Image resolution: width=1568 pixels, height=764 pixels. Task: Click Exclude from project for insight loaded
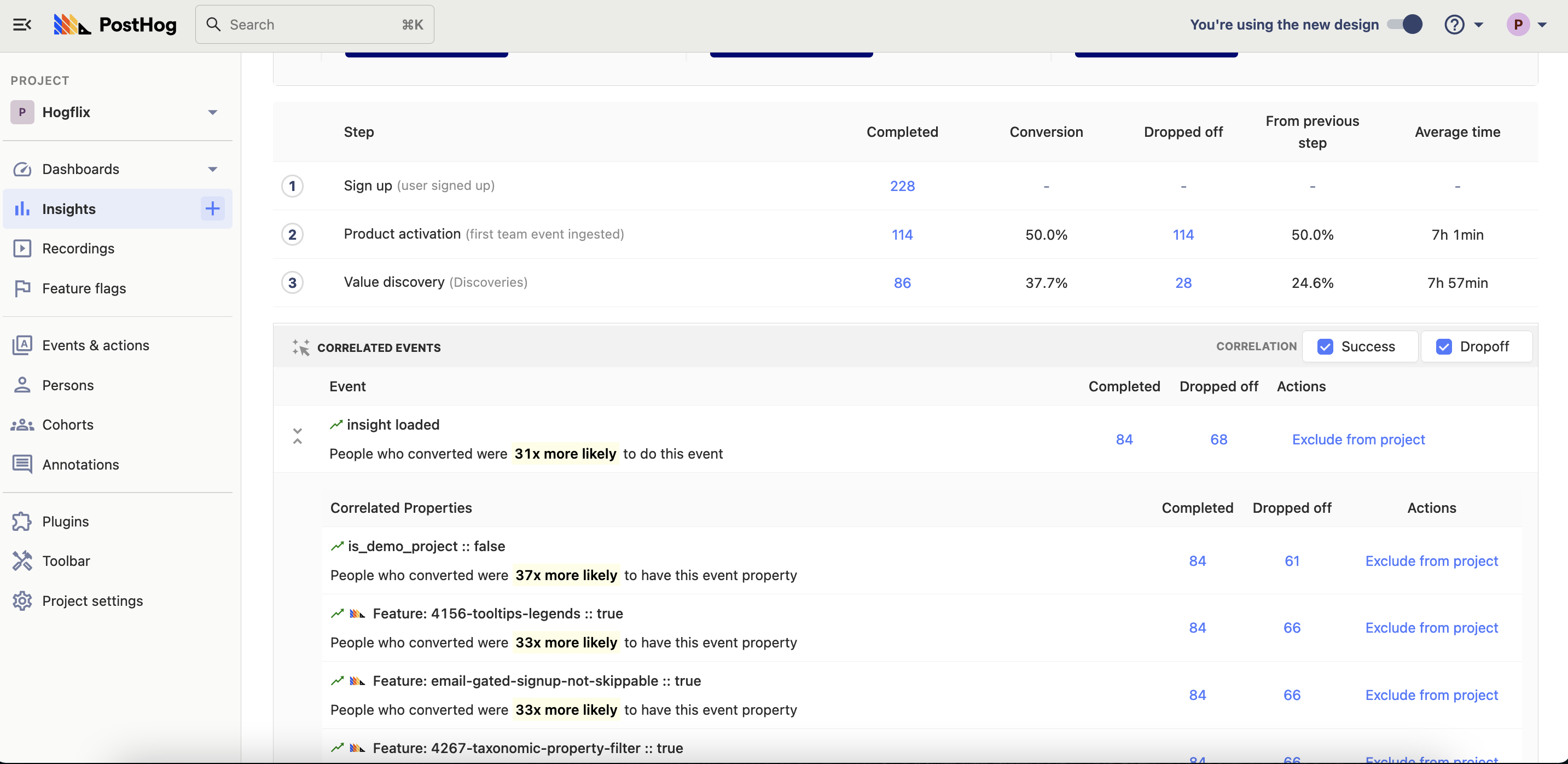[x=1358, y=439]
